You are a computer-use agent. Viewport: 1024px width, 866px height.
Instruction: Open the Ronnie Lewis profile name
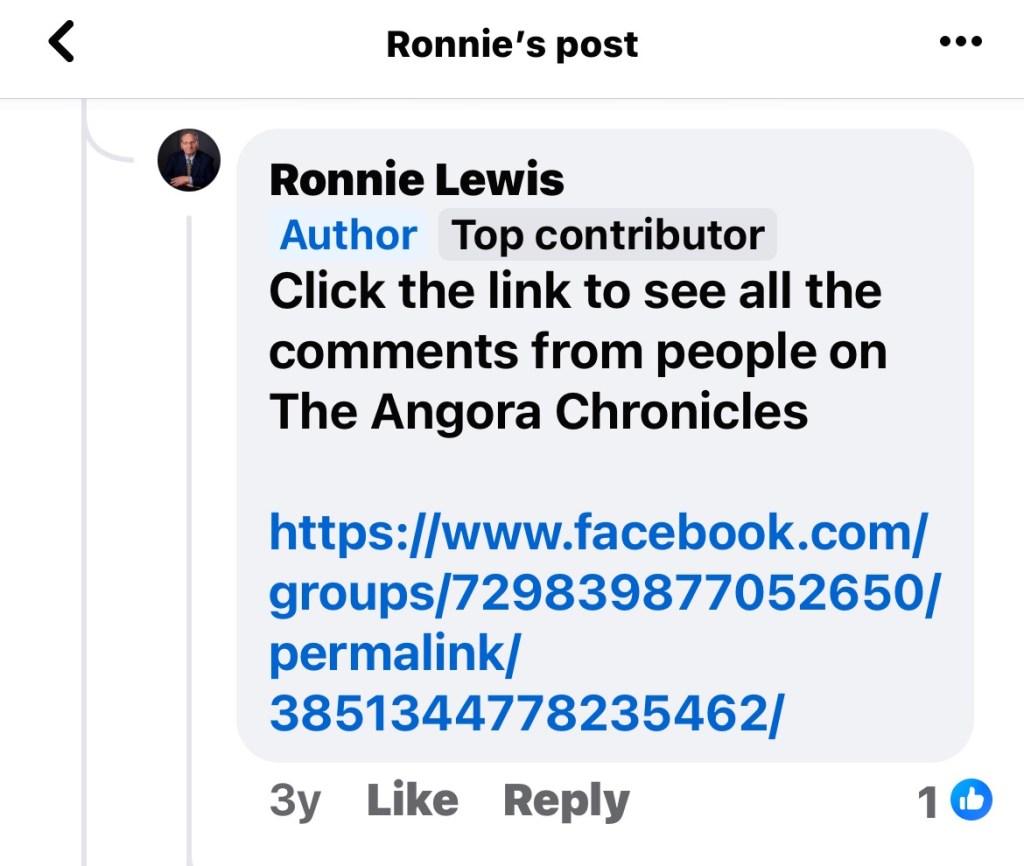coord(417,180)
